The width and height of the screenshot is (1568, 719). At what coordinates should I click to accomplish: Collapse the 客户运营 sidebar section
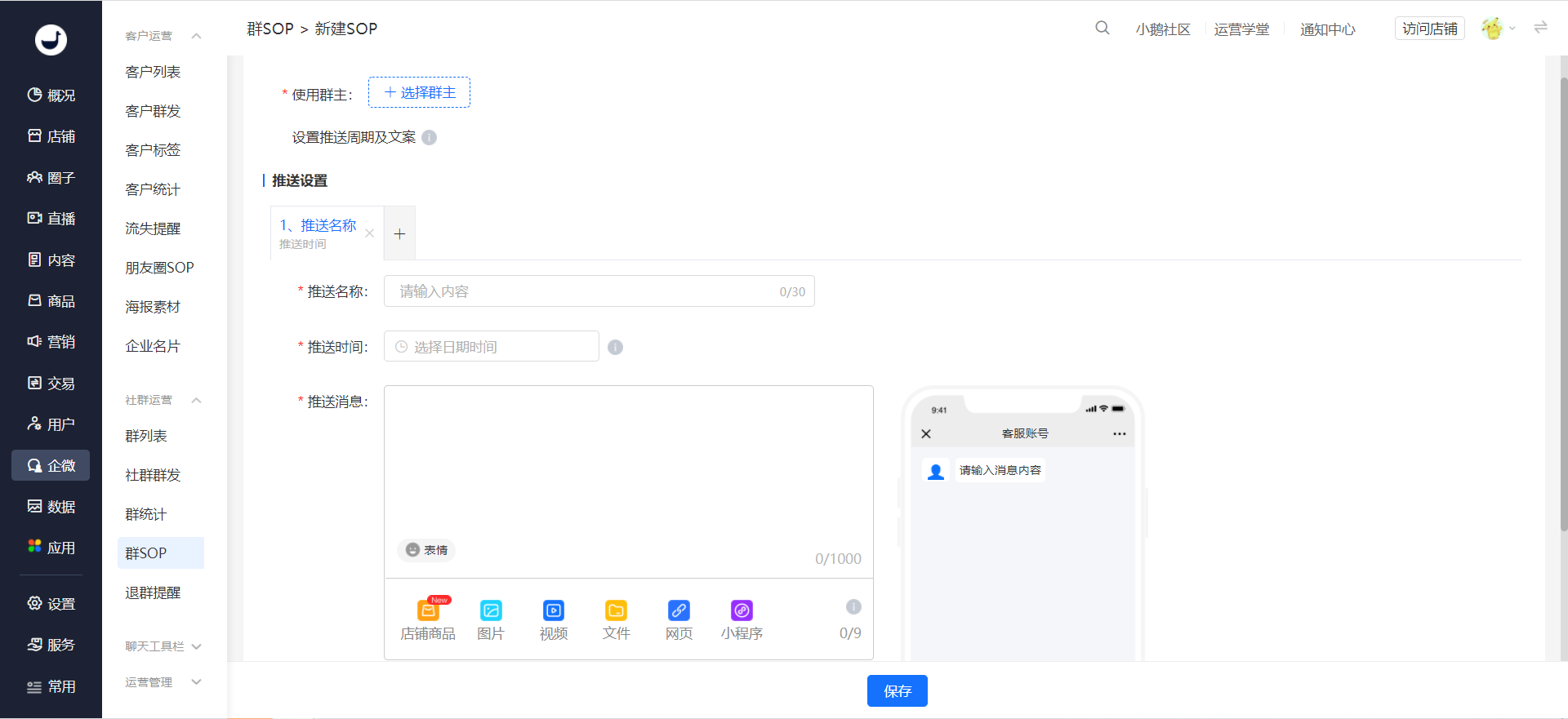coord(196,36)
